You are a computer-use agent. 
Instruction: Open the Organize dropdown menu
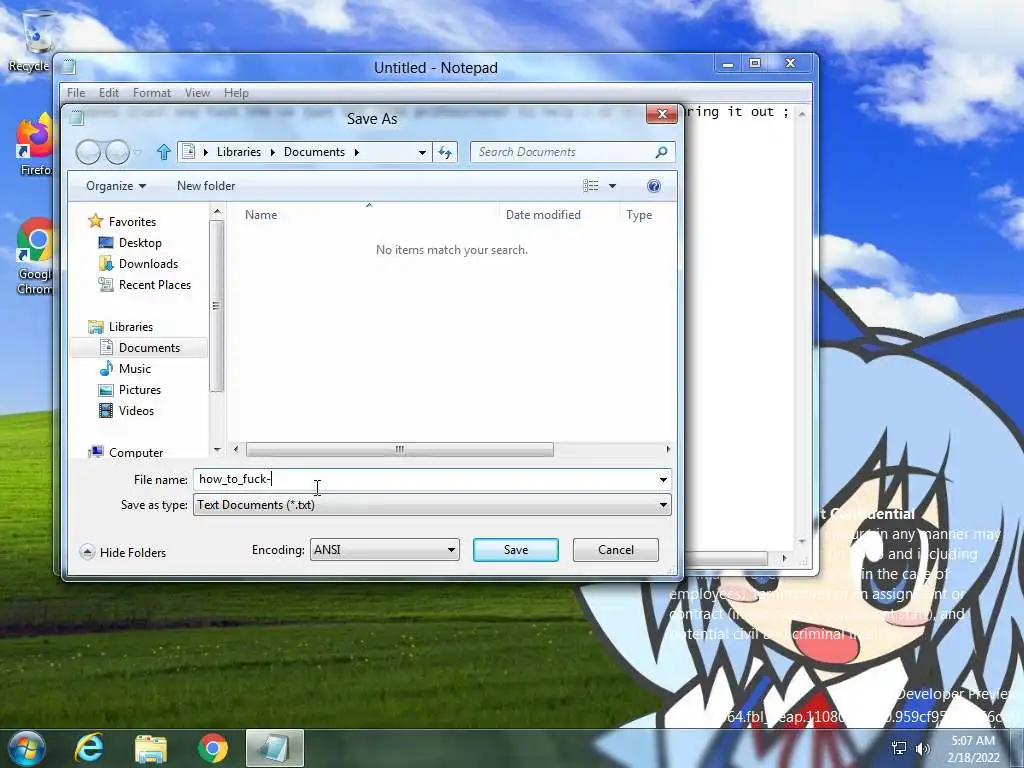116,186
